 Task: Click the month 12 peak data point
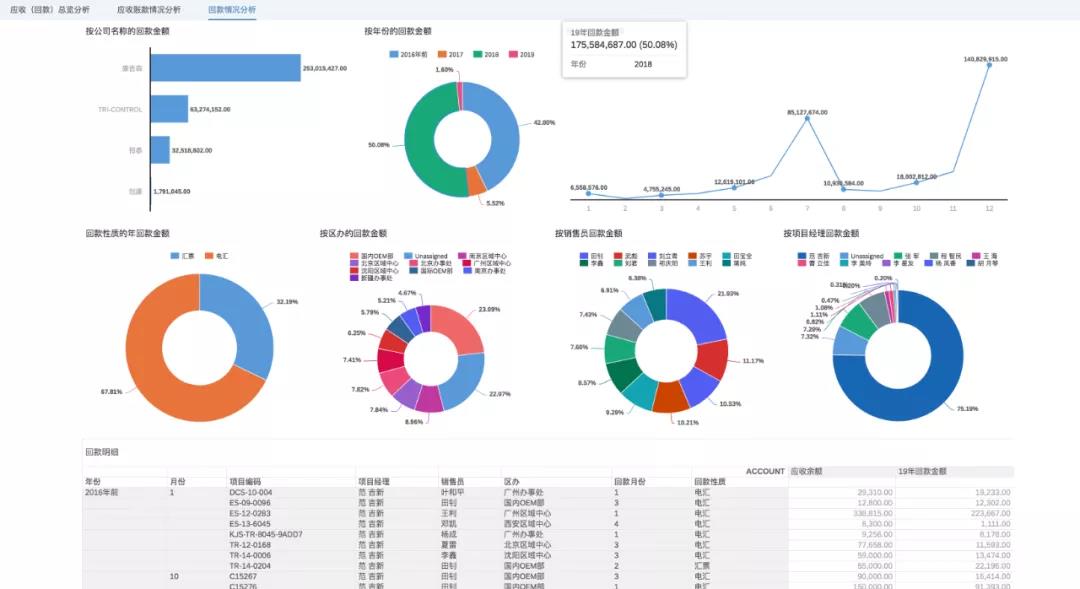990,65
